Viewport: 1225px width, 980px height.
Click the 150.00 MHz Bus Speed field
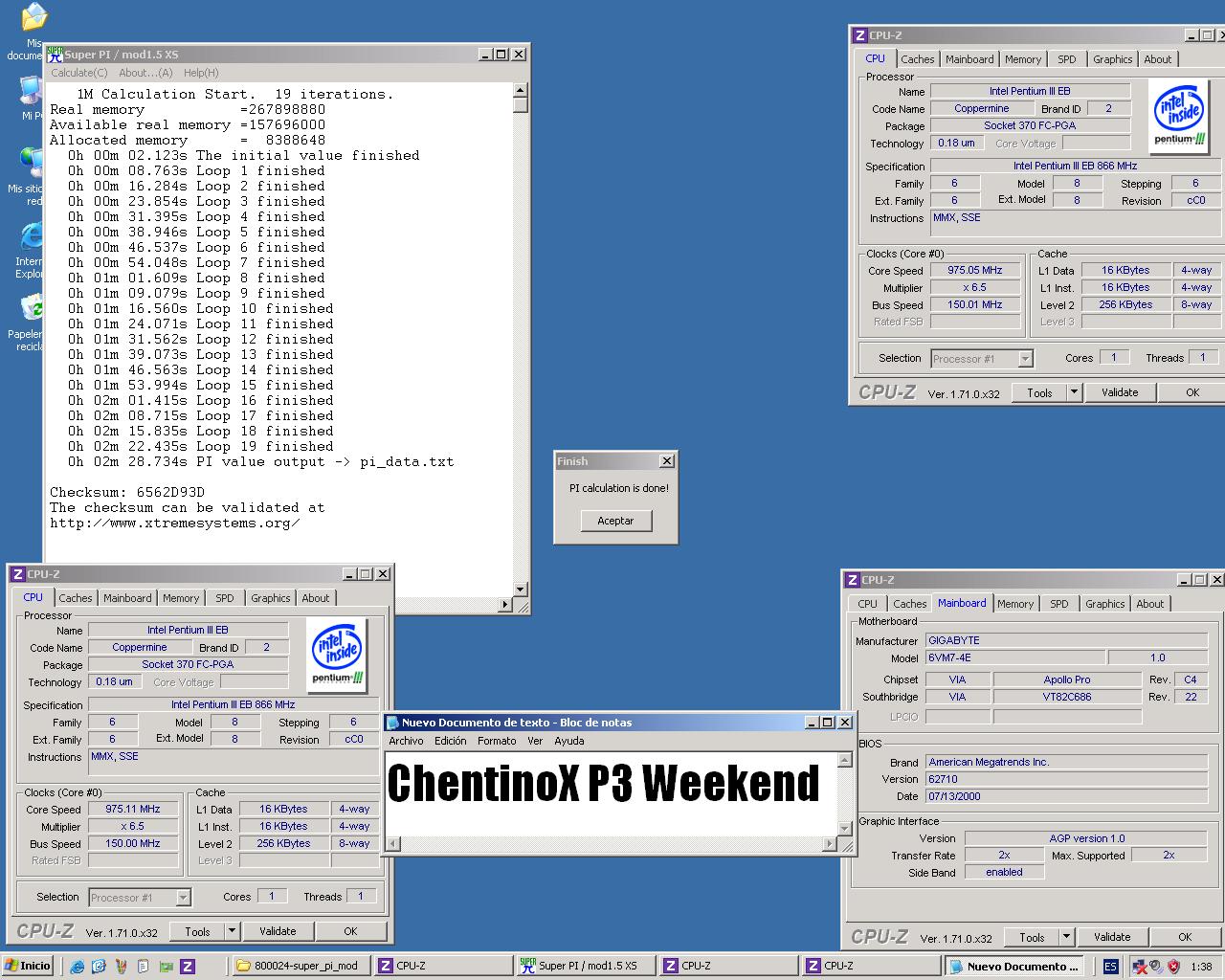coord(134,843)
